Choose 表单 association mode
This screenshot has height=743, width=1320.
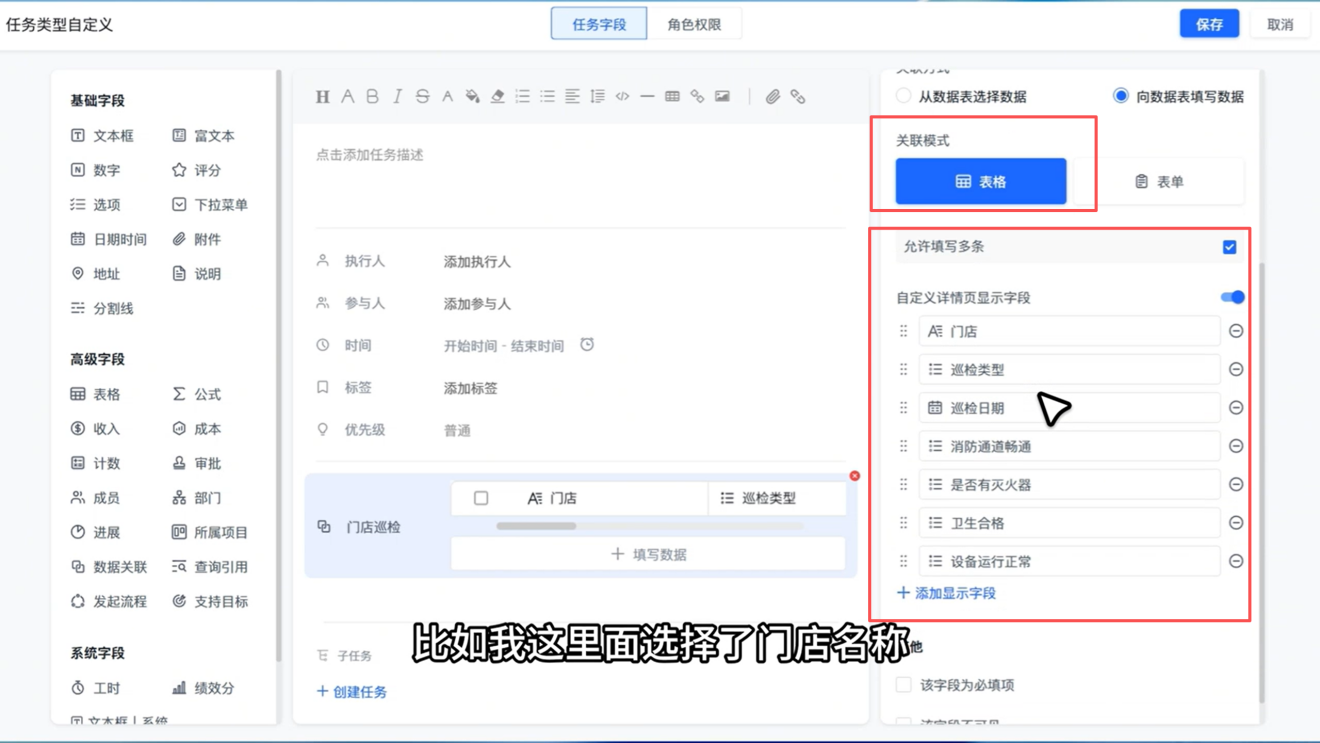pos(1159,182)
